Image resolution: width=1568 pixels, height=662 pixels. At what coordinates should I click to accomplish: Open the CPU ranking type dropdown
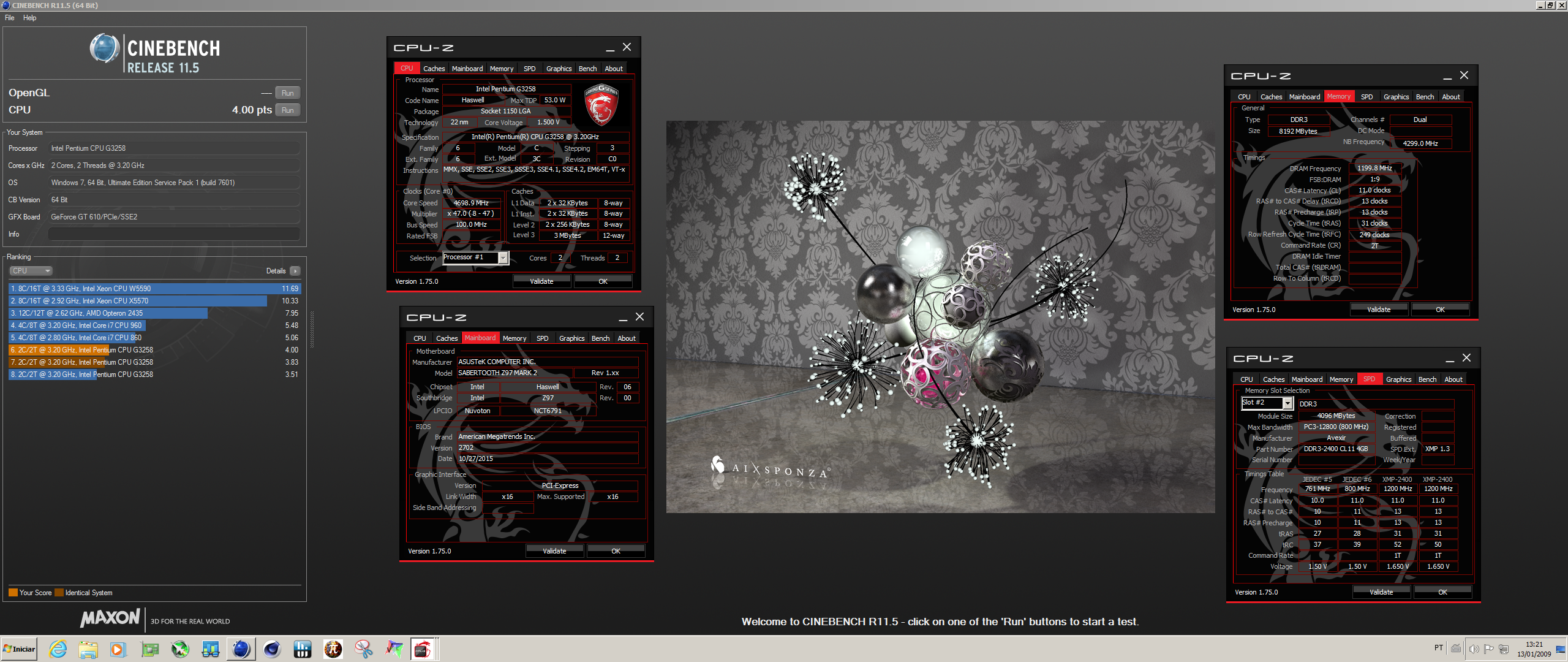(31, 271)
